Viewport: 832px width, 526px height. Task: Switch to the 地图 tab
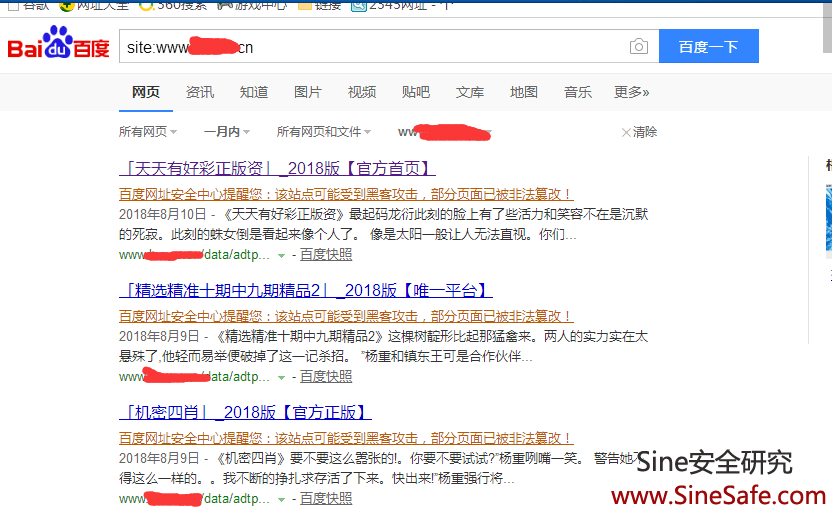pos(524,92)
